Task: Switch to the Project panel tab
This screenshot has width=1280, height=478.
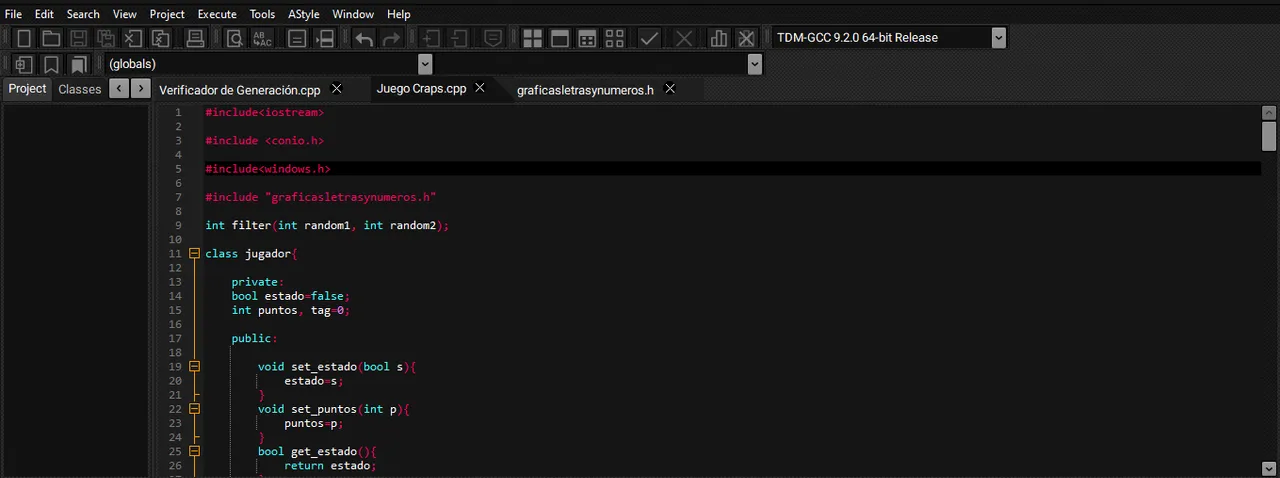Action: 27,88
